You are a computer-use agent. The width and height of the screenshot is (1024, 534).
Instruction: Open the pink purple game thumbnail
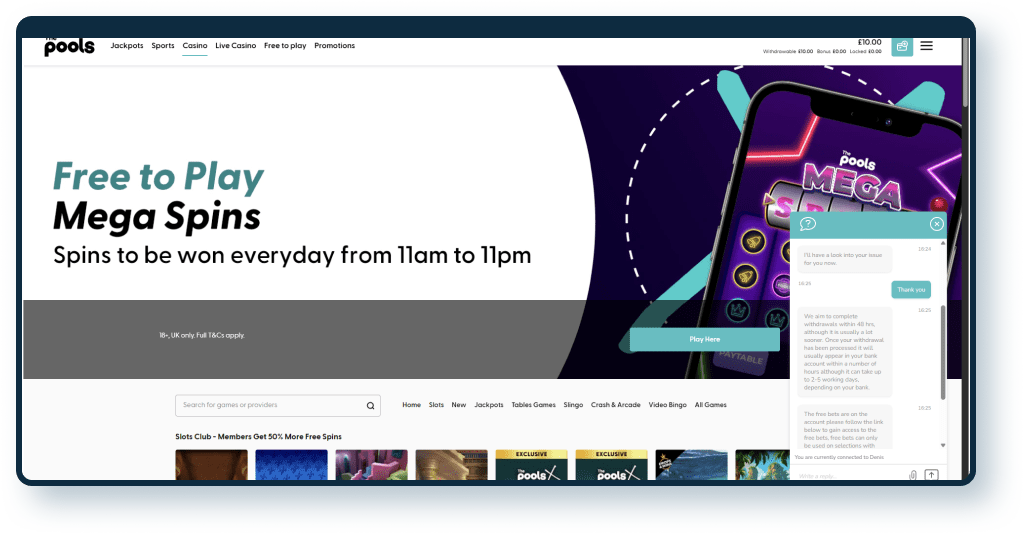372,465
